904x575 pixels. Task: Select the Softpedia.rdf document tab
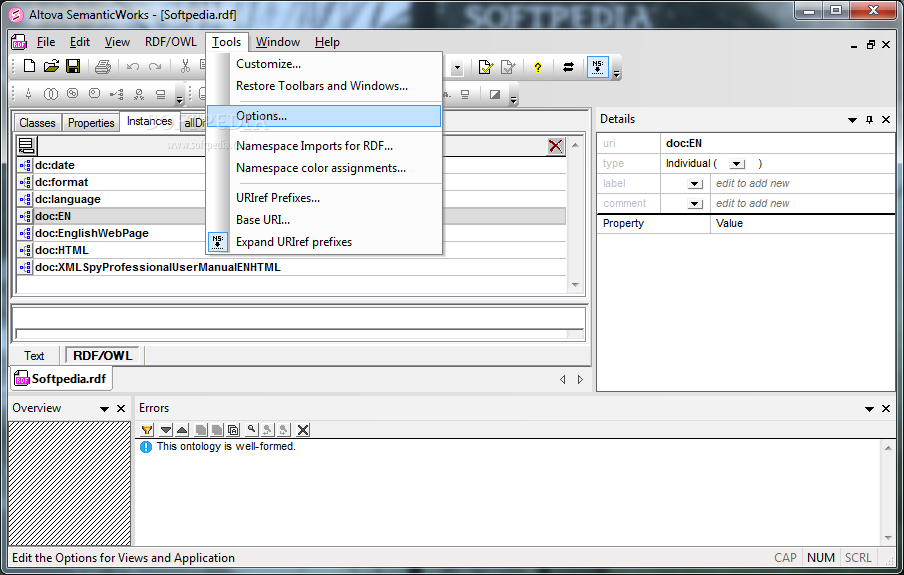coord(61,379)
